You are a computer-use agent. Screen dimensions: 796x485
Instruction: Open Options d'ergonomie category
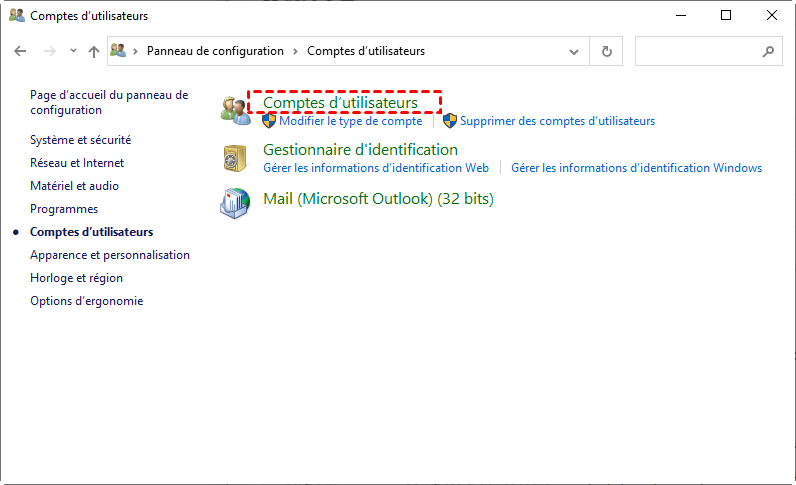click(x=87, y=301)
